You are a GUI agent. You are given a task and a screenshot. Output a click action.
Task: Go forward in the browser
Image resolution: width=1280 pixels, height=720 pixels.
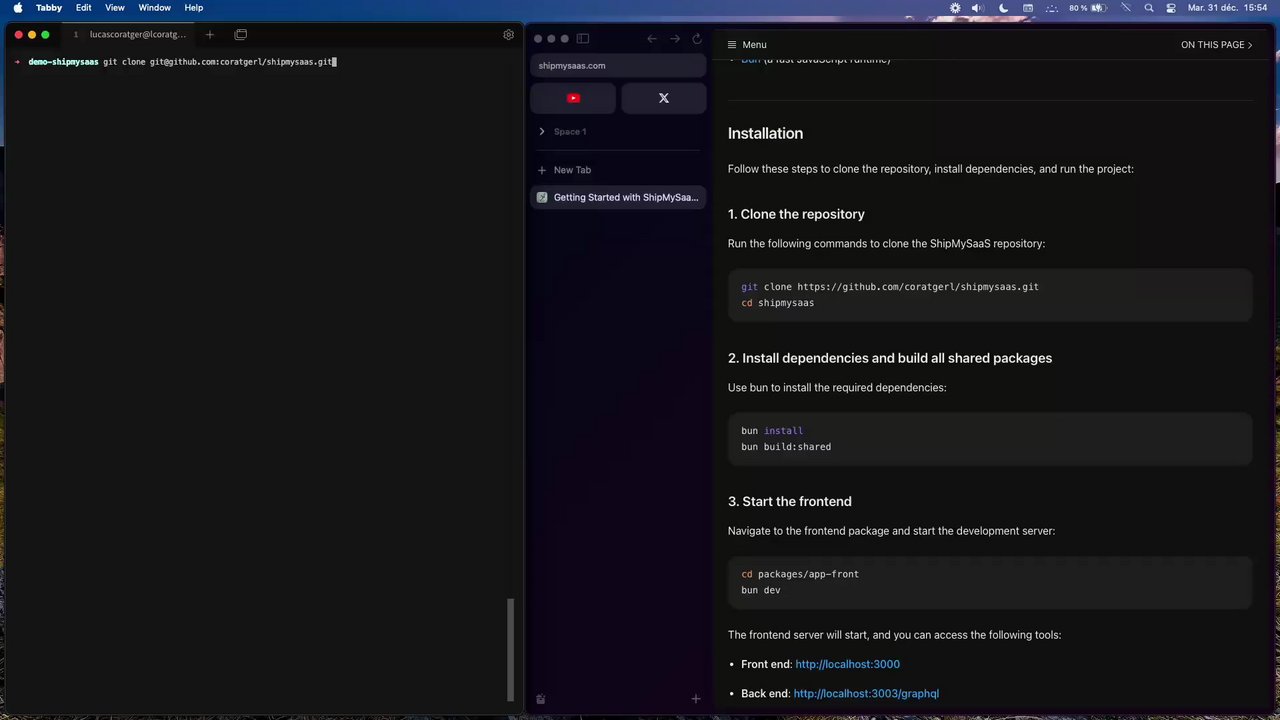[675, 39]
